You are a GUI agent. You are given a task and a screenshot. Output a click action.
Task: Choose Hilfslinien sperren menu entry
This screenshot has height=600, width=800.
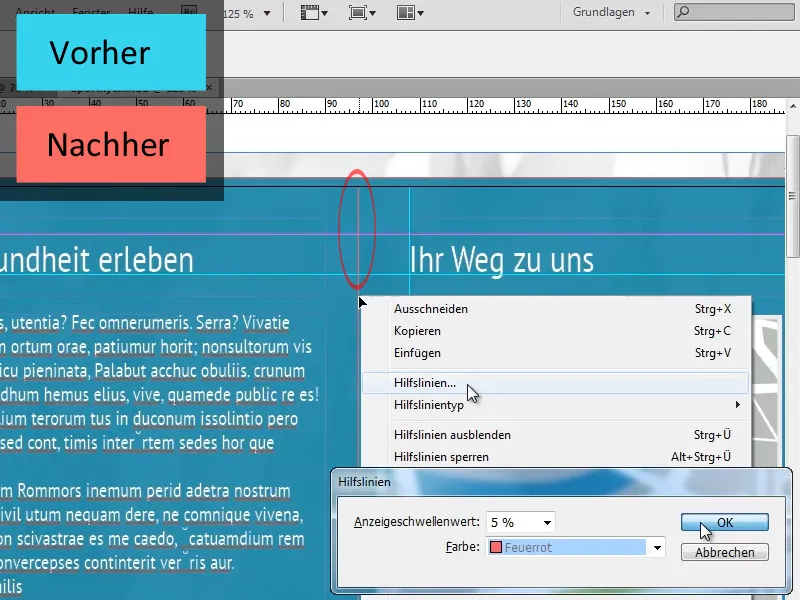click(x=556, y=457)
